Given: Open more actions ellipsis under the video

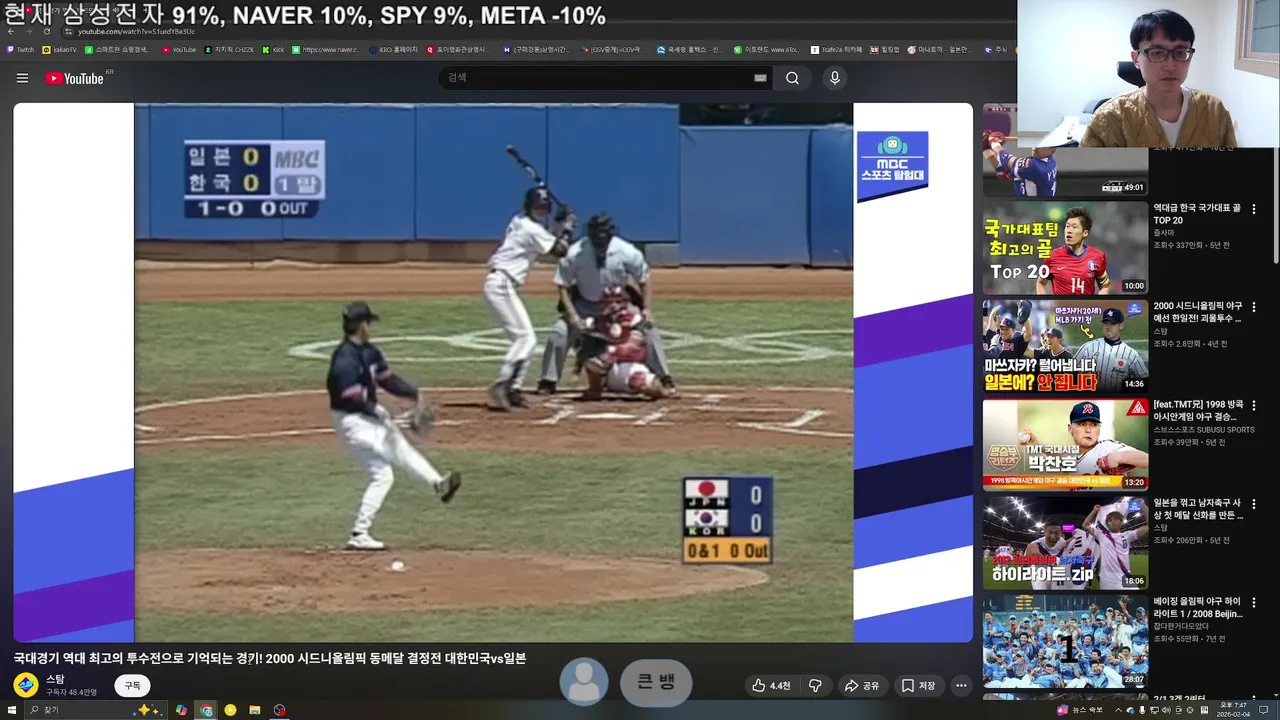Looking at the screenshot, I should 961,686.
